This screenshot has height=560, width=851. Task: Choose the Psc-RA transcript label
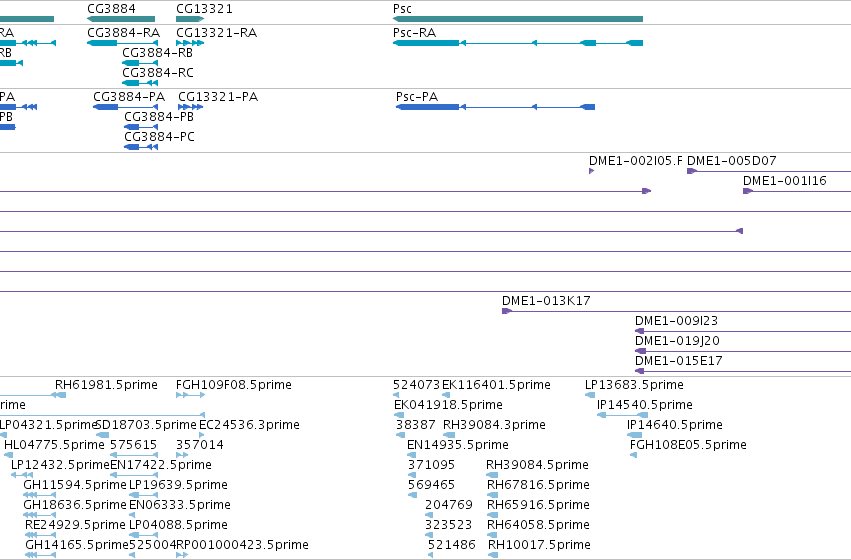tap(414, 33)
